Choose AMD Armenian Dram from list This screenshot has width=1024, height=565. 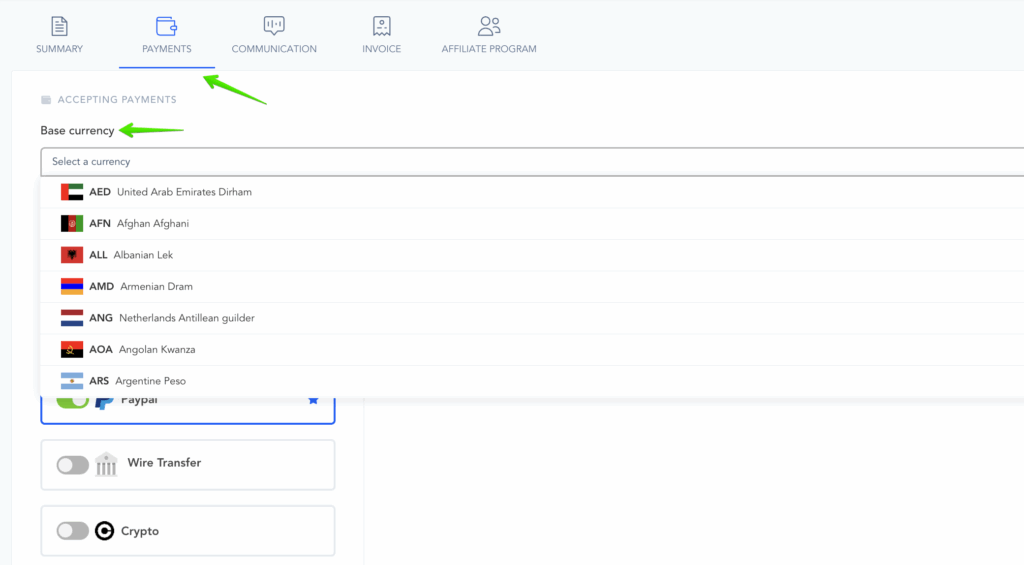click(156, 287)
